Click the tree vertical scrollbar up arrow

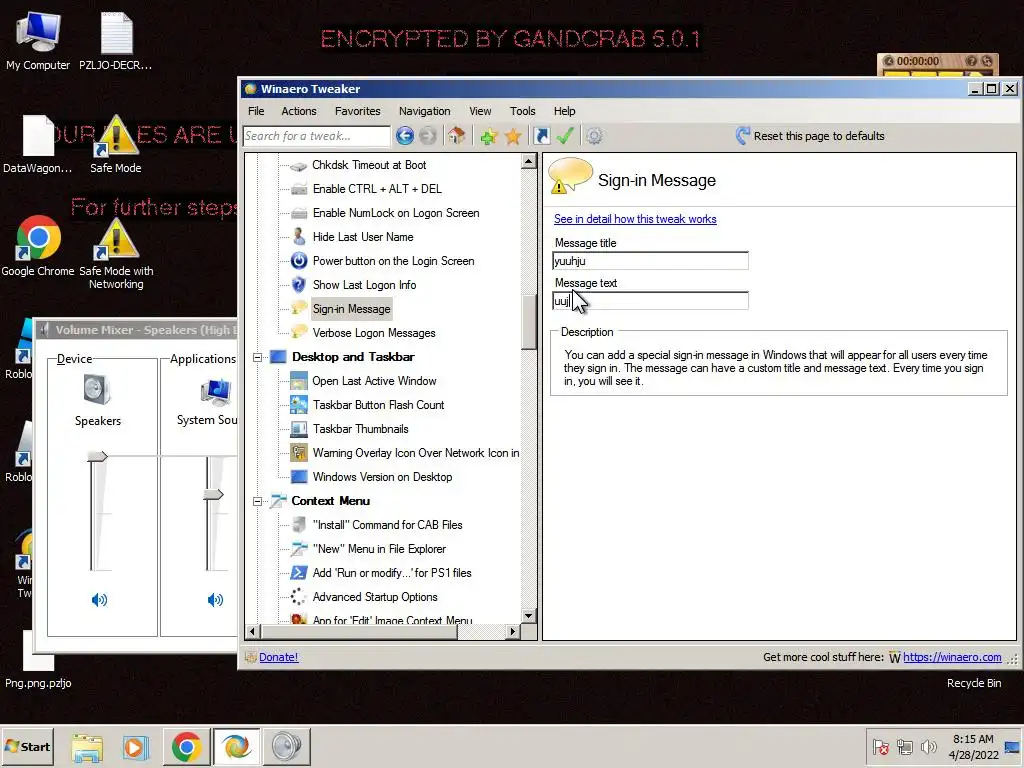coord(528,161)
